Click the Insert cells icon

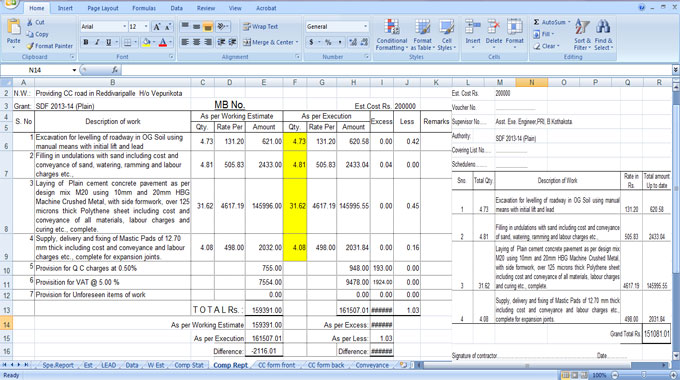tap(473, 27)
